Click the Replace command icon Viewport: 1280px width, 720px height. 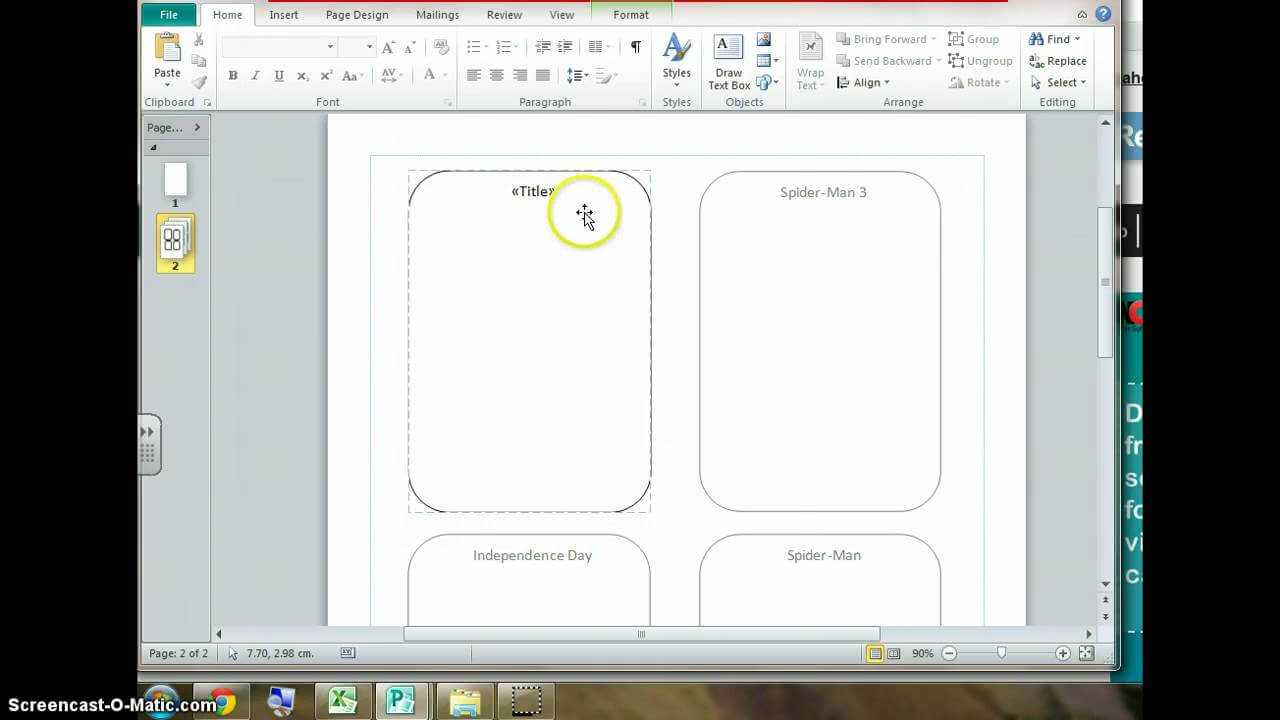[1058, 61]
